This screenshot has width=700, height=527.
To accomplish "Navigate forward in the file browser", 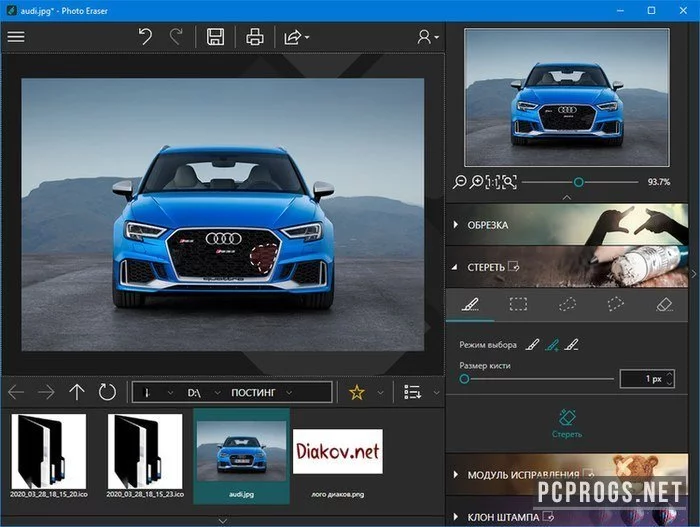I will tap(46, 393).
